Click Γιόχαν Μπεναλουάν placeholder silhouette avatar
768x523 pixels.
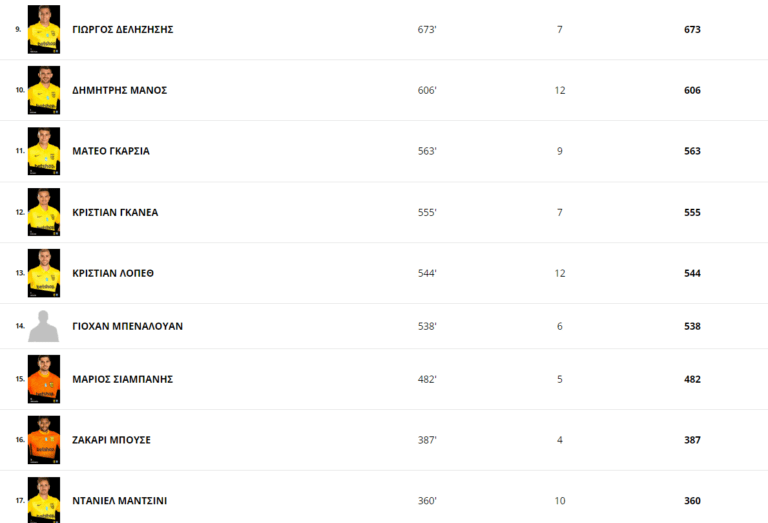(x=44, y=326)
